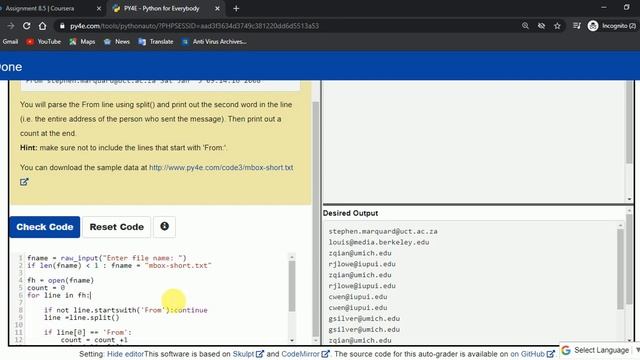640x360 pixels.
Task: Click the info circle button next to Reset Code
Action: click(164, 227)
